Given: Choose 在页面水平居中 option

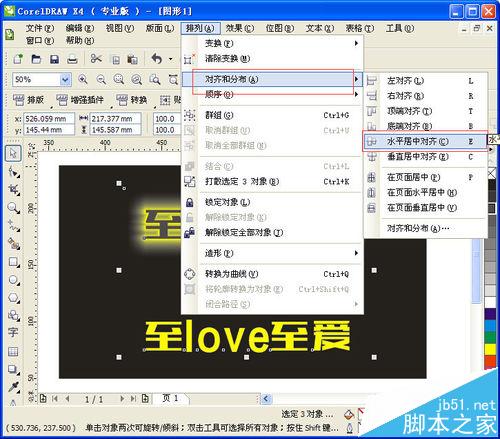Looking at the screenshot, I should point(425,192).
